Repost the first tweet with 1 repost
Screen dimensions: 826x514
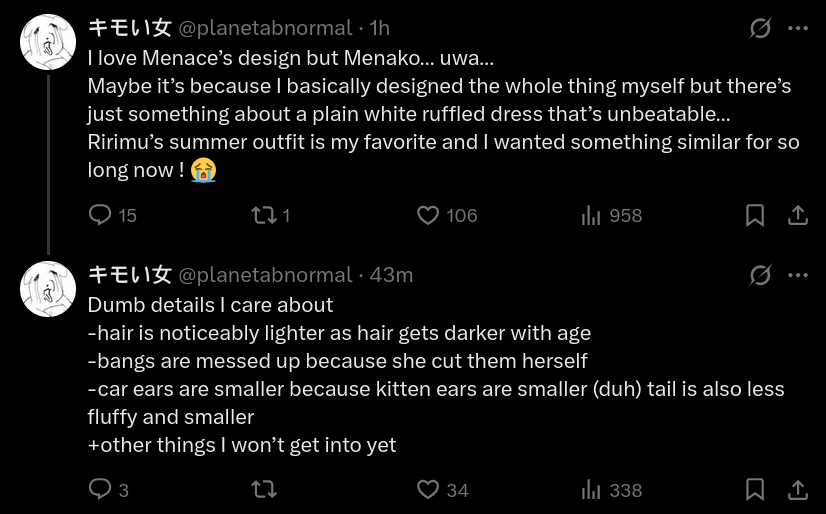(x=263, y=215)
